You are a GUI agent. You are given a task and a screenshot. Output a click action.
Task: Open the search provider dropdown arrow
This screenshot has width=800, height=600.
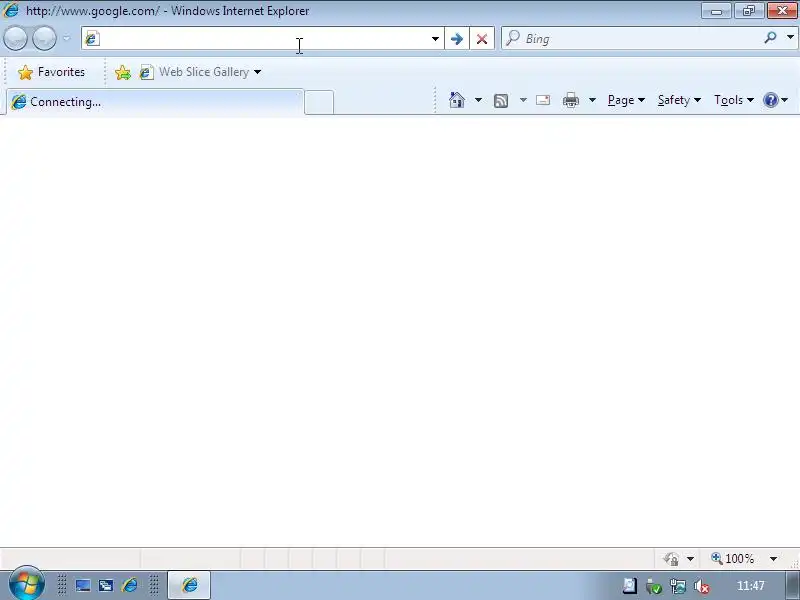tap(790, 37)
